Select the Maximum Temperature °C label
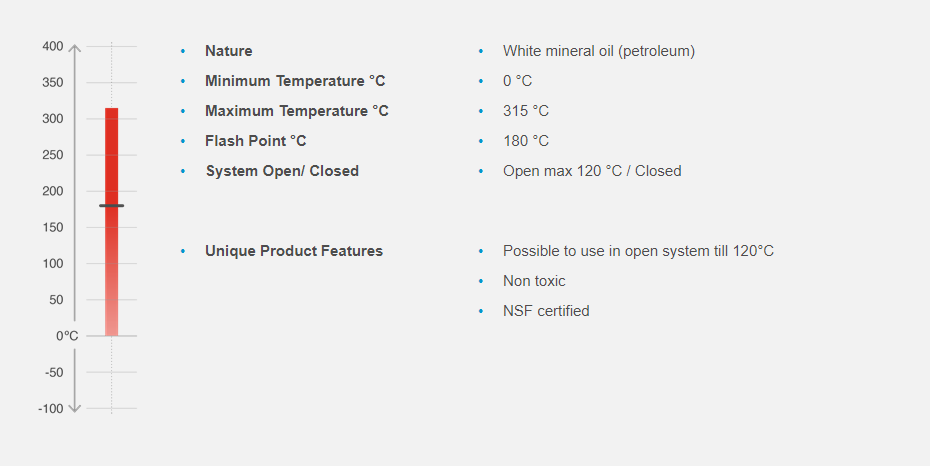Image resolution: width=931 pixels, height=466 pixels. point(296,111)
